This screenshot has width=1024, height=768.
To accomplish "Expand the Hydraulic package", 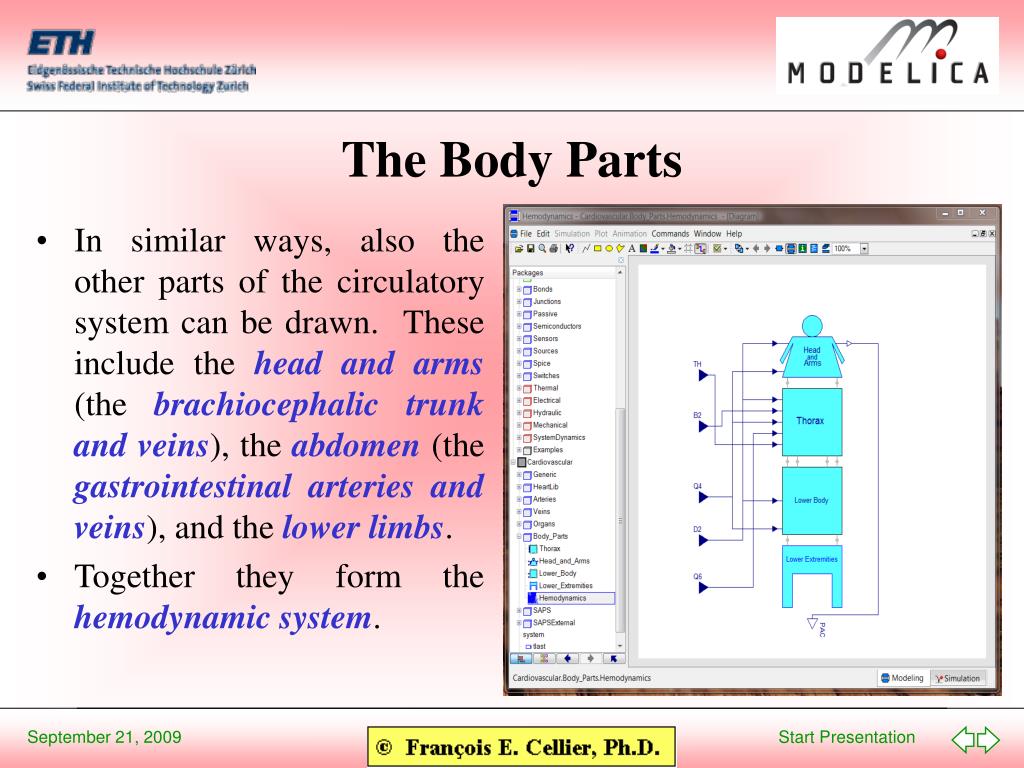I will 519,413.
